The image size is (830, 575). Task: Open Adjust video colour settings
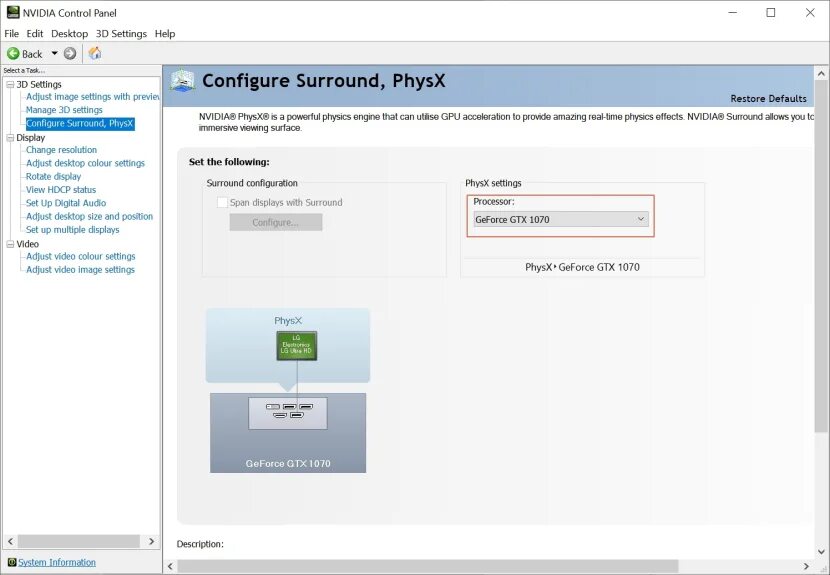pyautogui.click(x=80, y=256)
